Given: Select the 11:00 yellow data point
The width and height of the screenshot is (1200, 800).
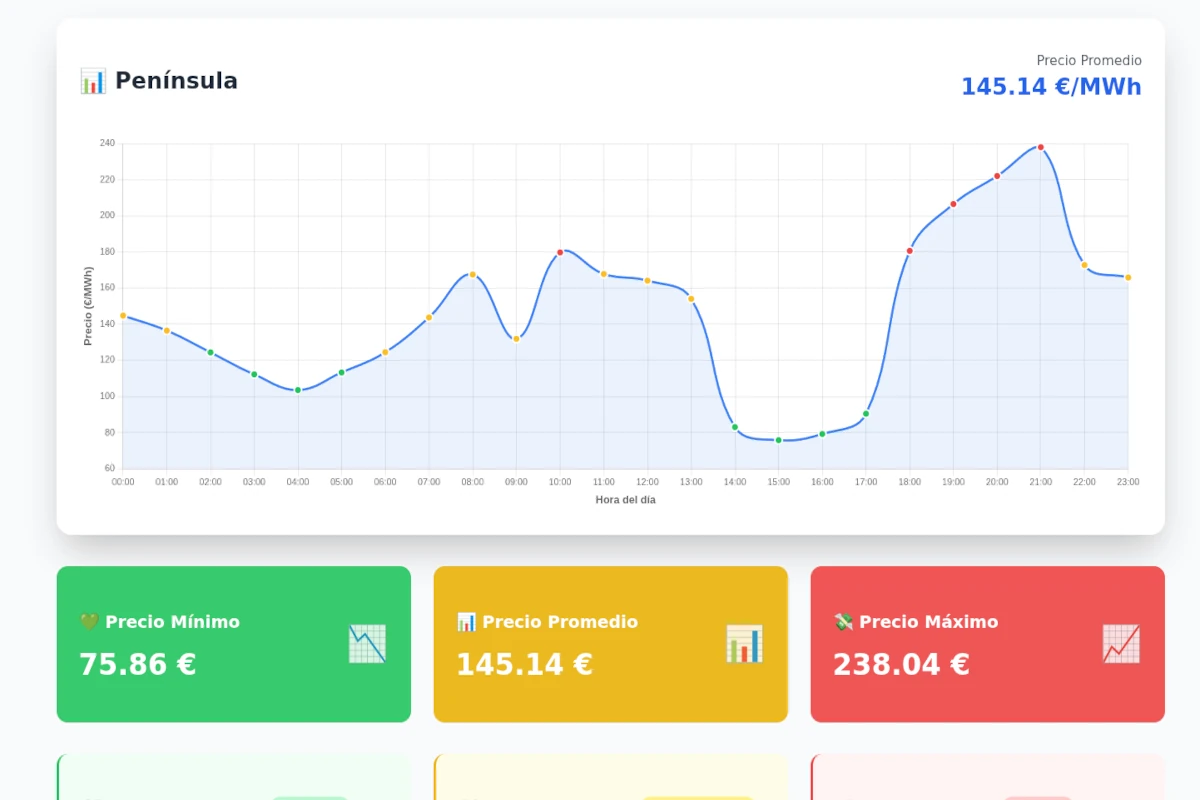Looking at the screenshot, I should [604, 274].
